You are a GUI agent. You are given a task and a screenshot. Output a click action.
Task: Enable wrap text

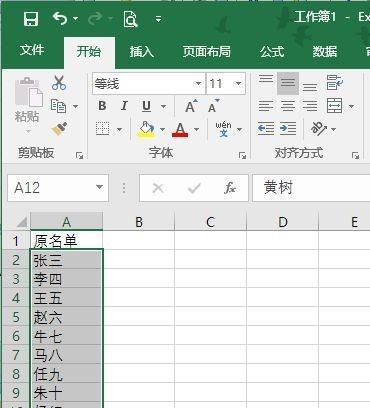[334, 83]
